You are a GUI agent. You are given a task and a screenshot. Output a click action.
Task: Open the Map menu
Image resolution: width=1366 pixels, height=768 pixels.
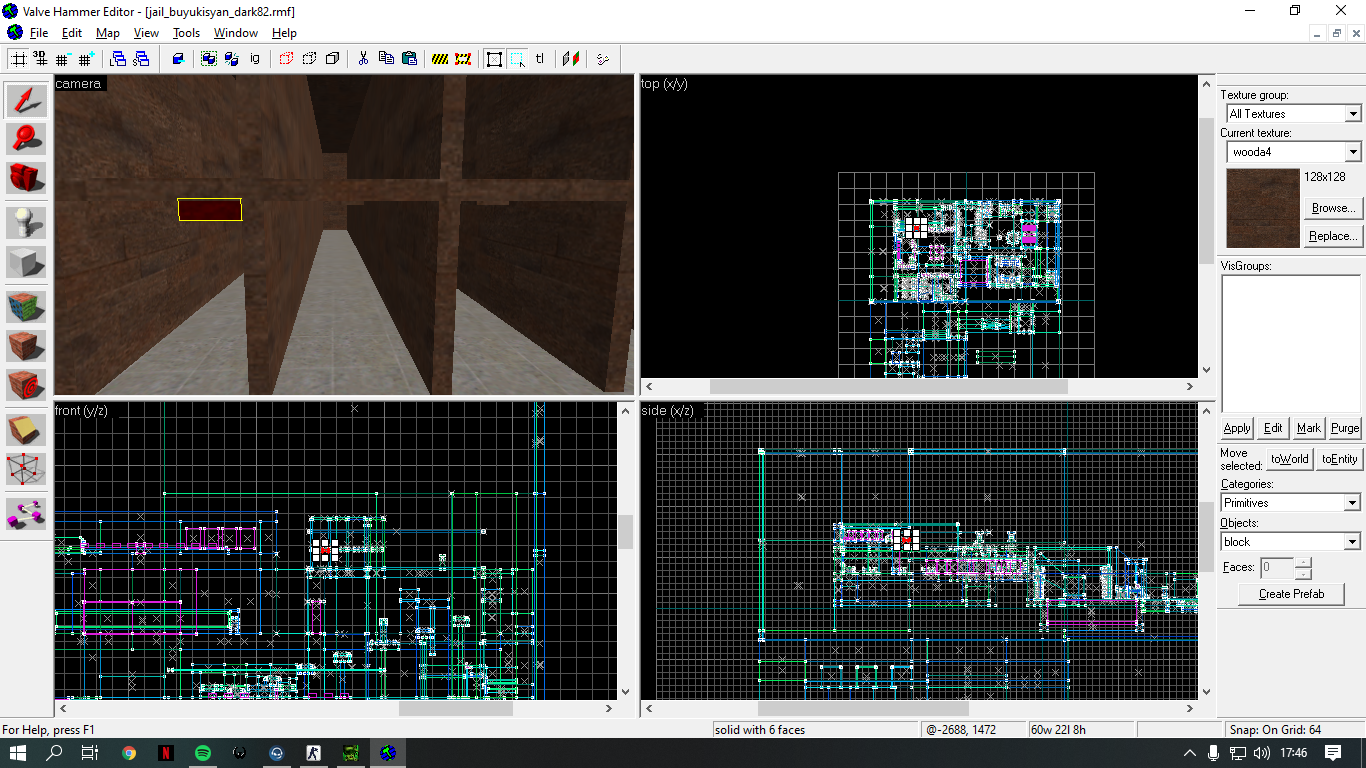(108, 33)
